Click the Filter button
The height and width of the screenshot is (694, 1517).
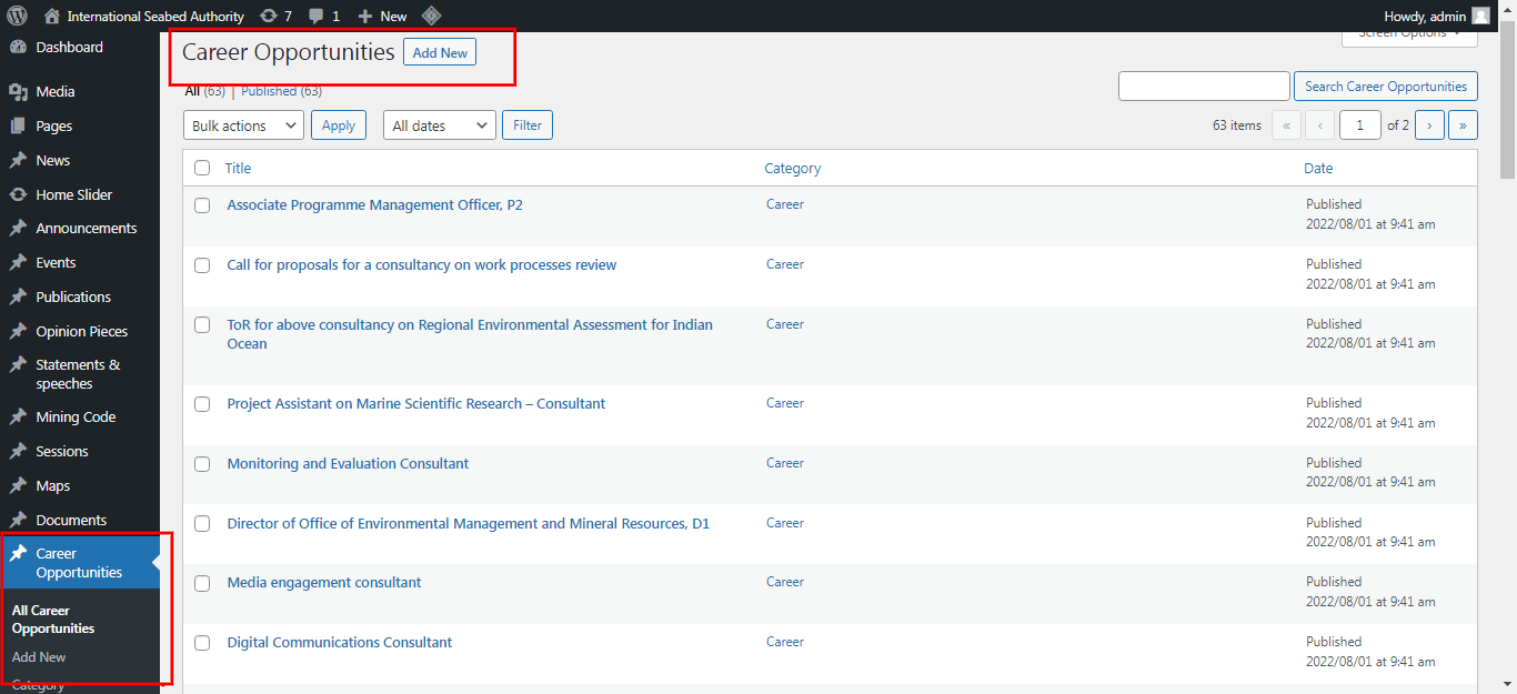coord(527,125)
